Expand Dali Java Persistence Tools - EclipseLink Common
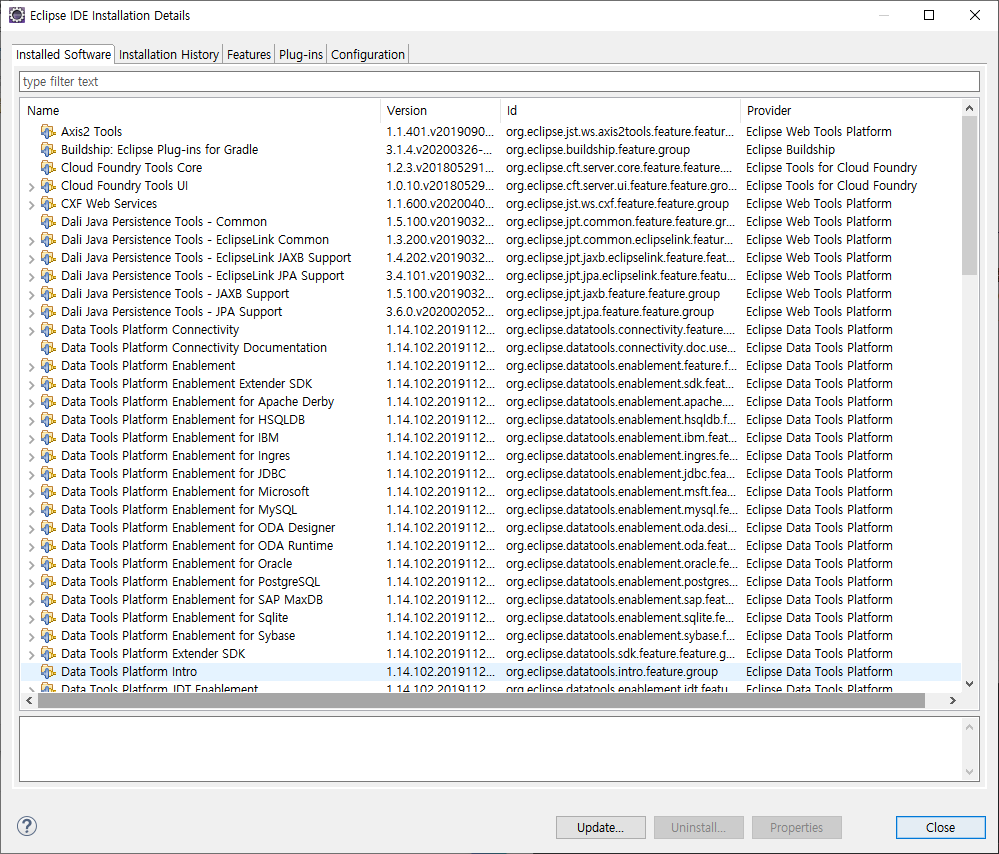This screenshot has width=999, height=854. point(31,241)
